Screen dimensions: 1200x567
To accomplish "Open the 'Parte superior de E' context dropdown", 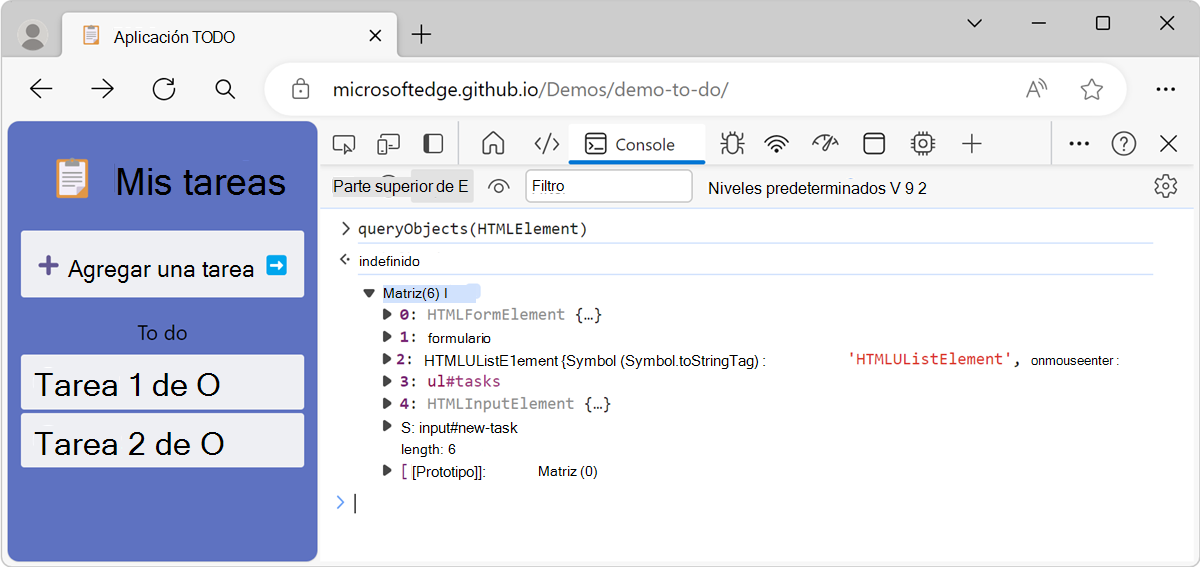I will coord(401,186).
